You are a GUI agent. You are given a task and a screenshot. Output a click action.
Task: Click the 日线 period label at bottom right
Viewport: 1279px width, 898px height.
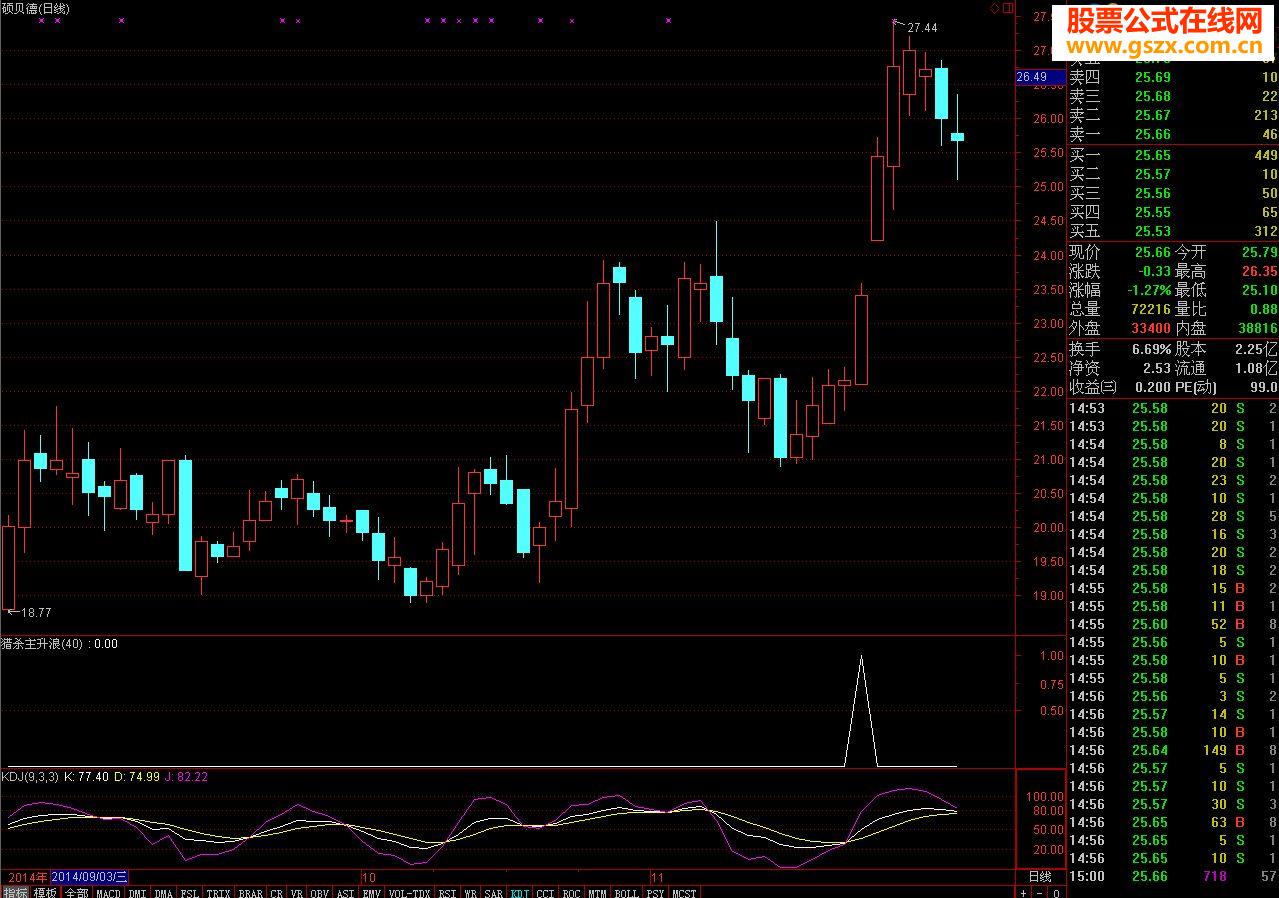[x=1040, y=877]
